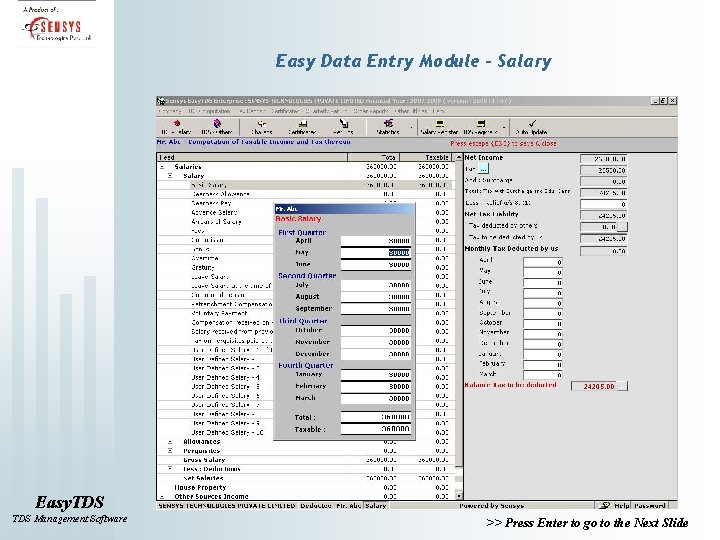The height and width of the screenshot is (540, 720).
Task: Open the TDS - Salary toolbar icon
Action: click(x=177, y=127)
